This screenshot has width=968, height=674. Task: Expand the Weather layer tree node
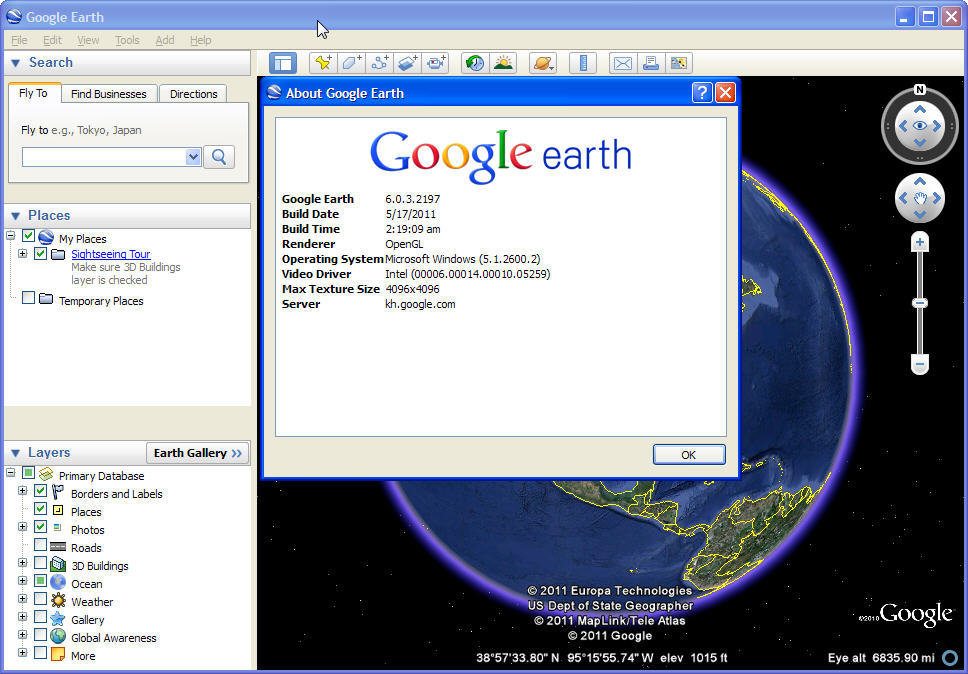click(x=22, y=601)
